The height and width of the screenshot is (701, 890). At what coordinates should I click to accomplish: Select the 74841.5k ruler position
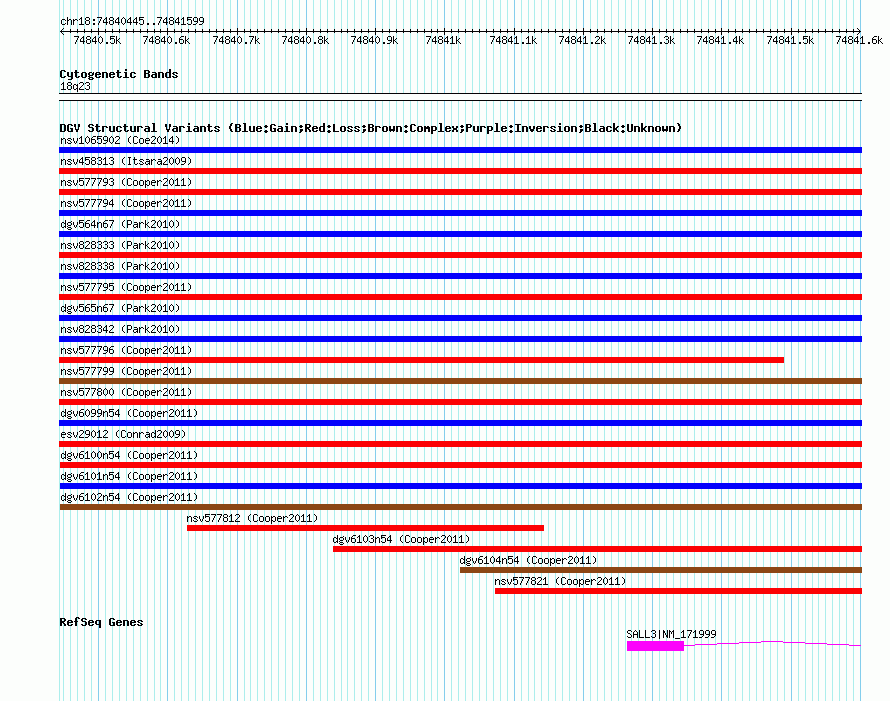[x=790, y=40]
